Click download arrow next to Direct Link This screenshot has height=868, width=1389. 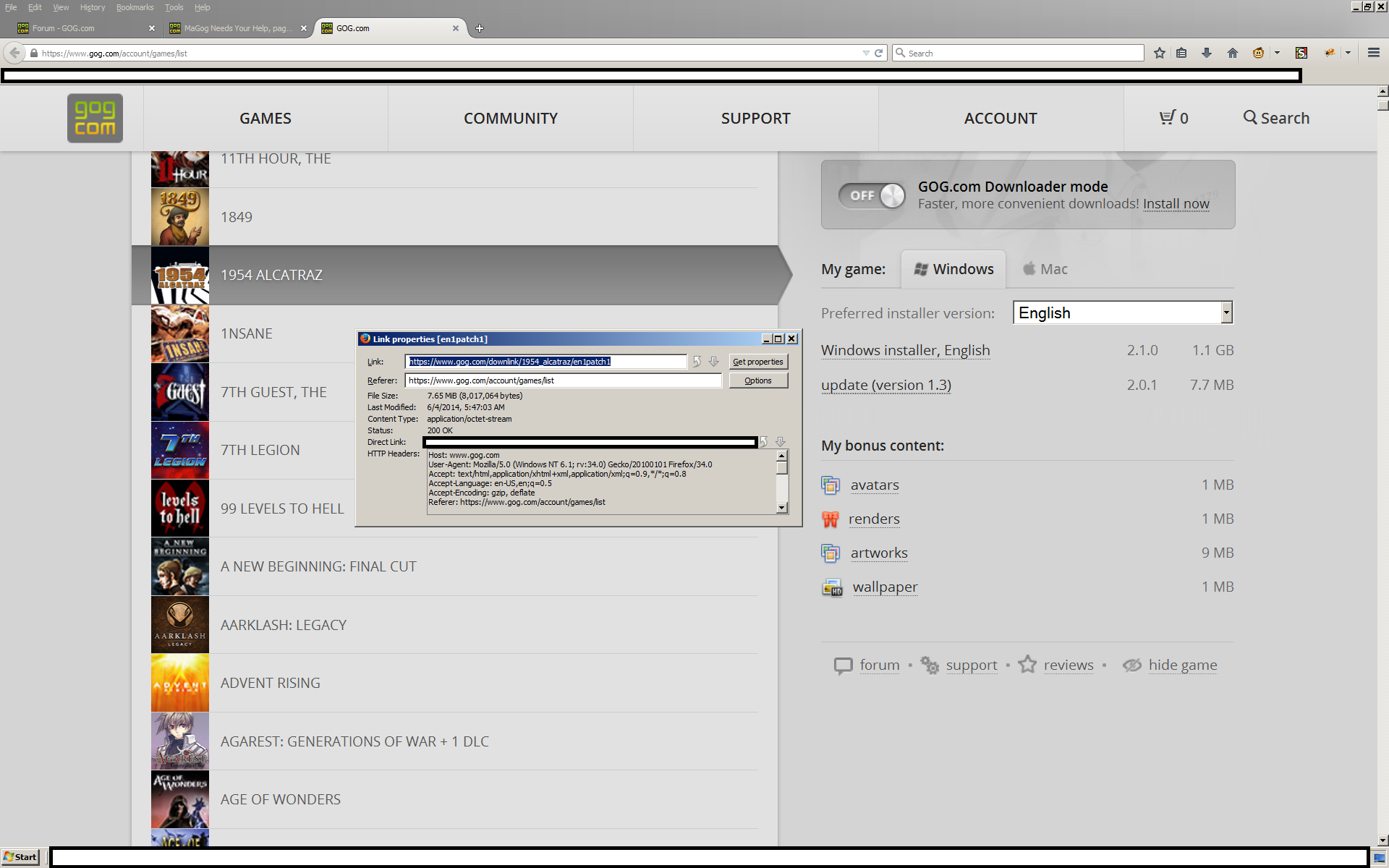click(x=781, y=442)
